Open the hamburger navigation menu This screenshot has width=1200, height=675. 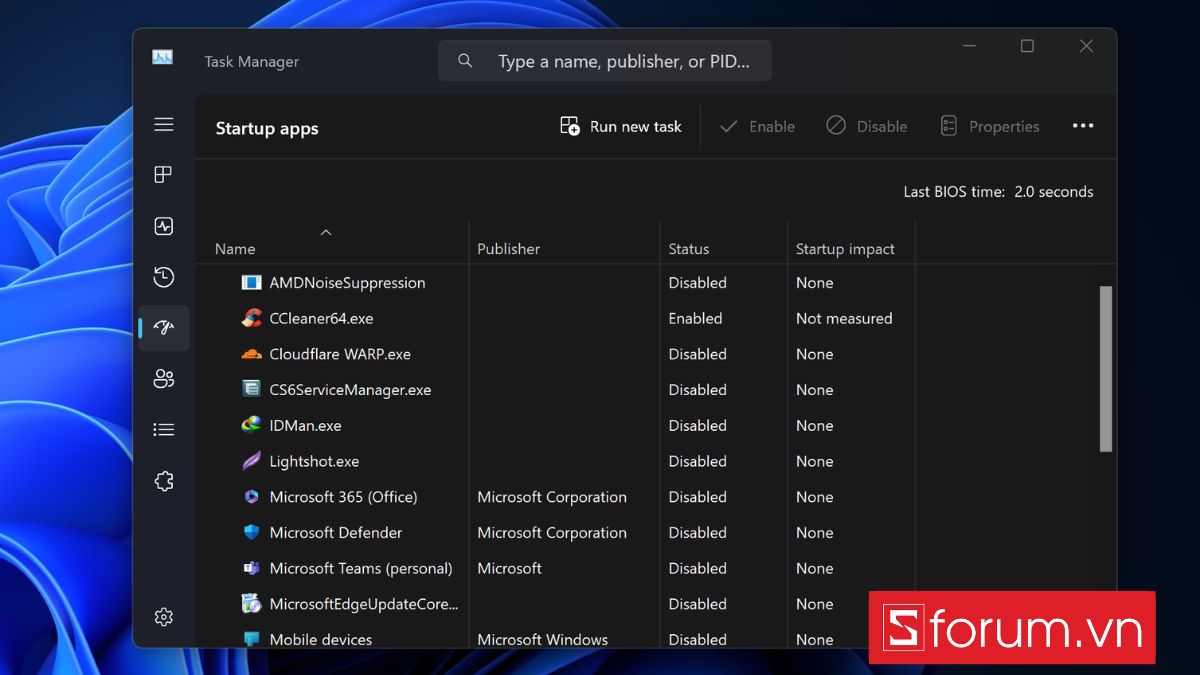coord(164,124)
